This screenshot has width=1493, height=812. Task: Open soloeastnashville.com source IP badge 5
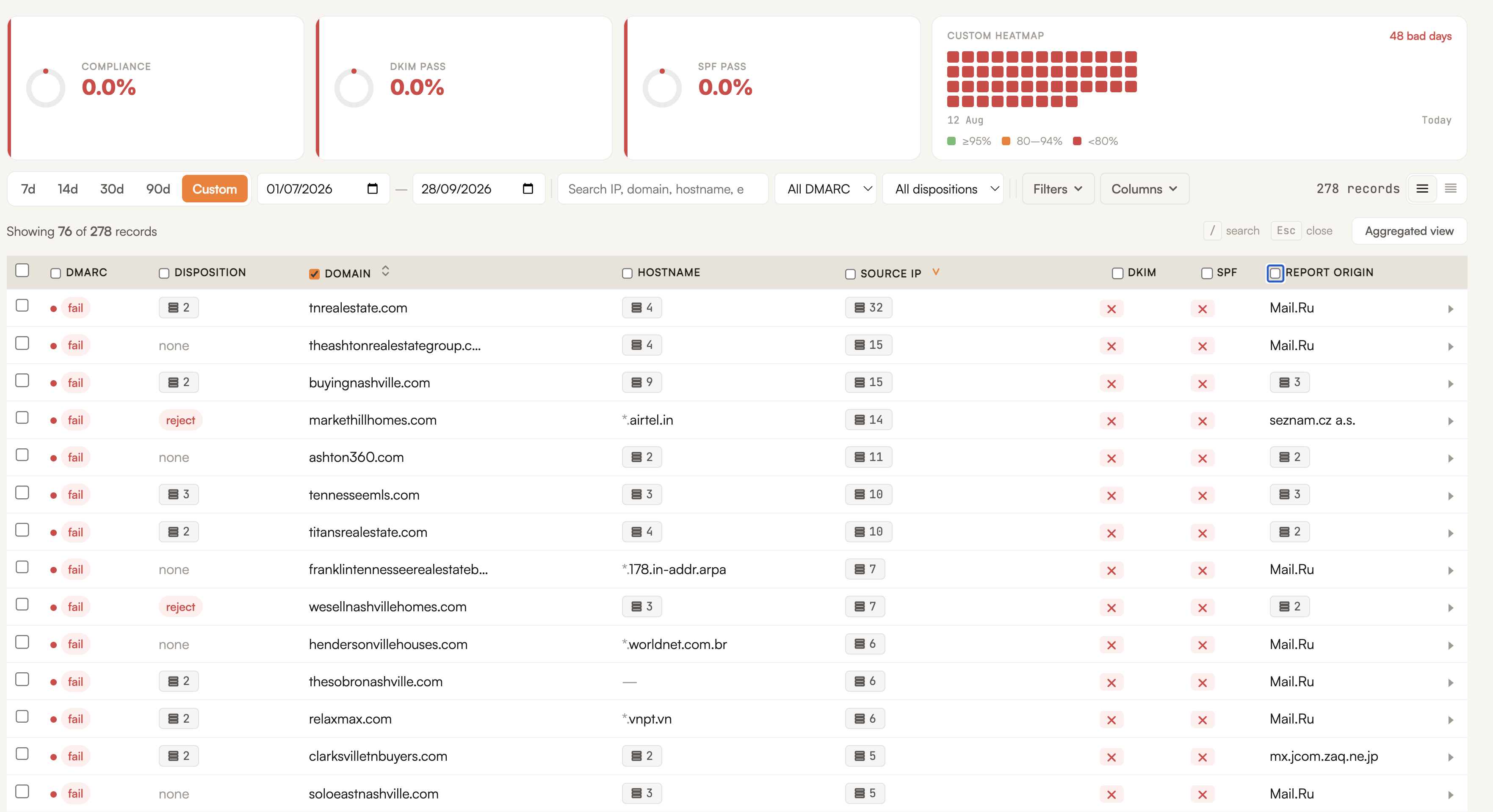[x=865, y=793]
